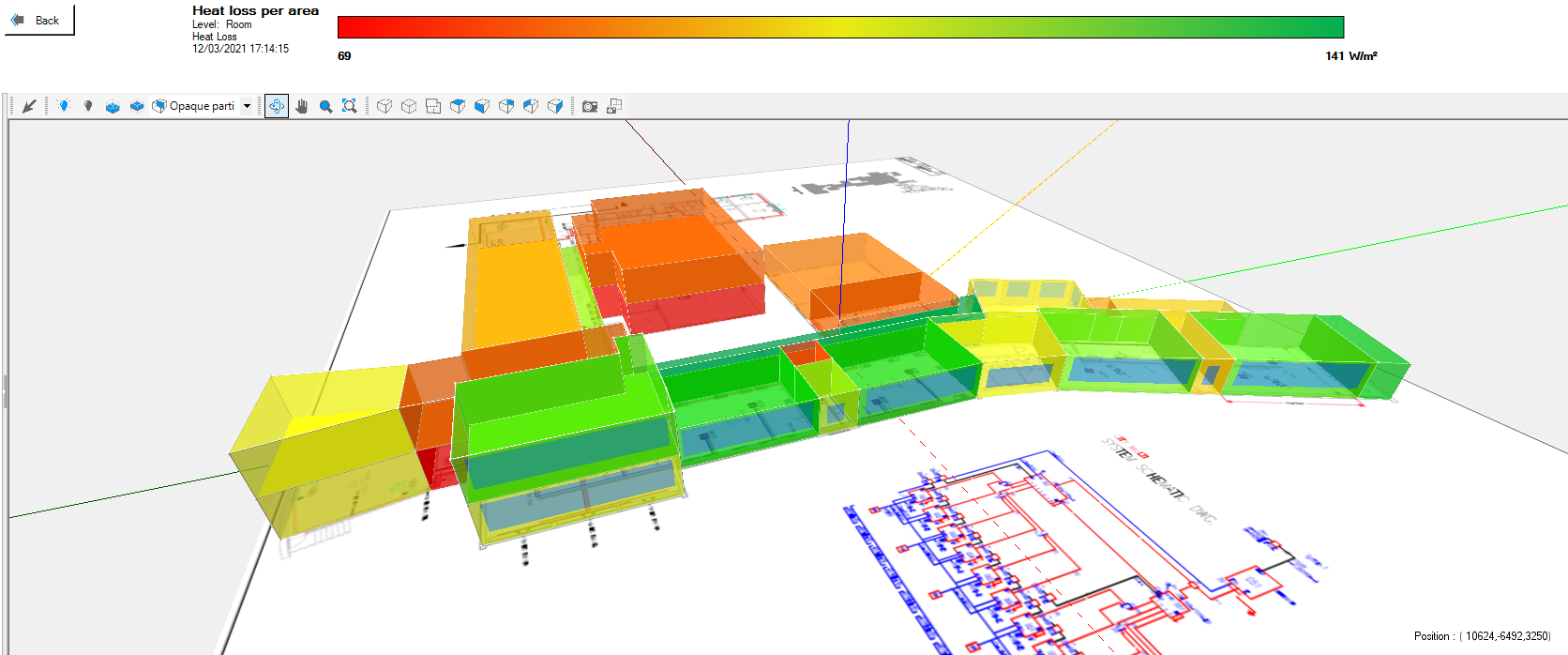
Task: Switch to first wireframe isometric view cube
Action: point(384,106)
